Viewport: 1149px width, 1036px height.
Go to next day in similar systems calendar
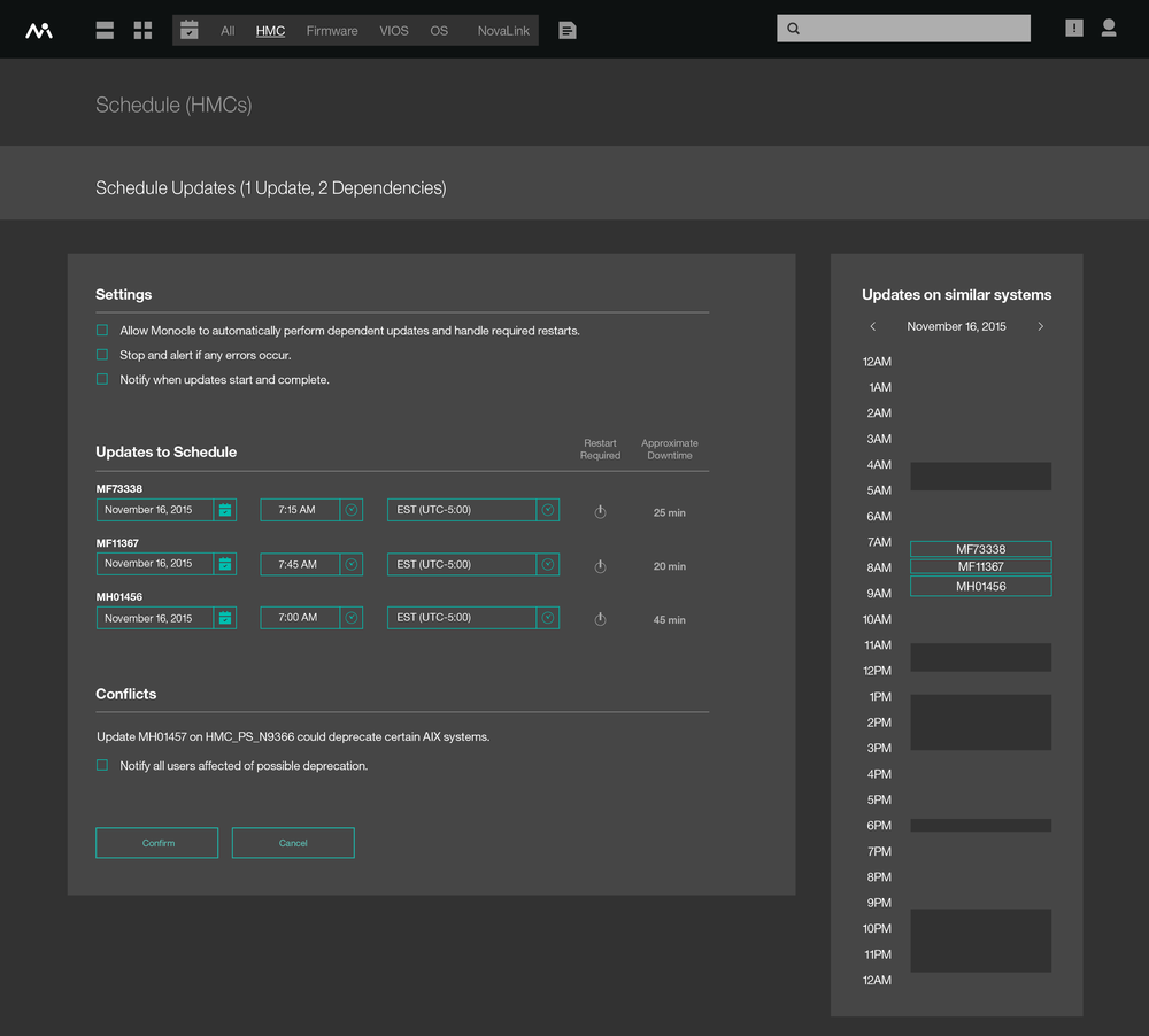point(1040,327)
